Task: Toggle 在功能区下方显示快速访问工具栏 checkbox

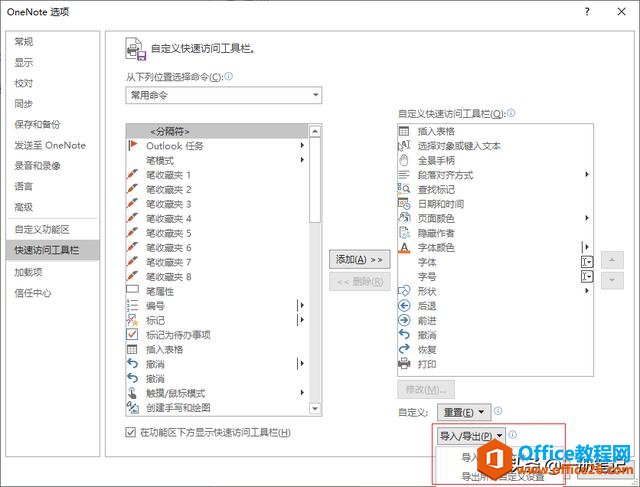Action: pyautogui.click(x=130, y=432)
